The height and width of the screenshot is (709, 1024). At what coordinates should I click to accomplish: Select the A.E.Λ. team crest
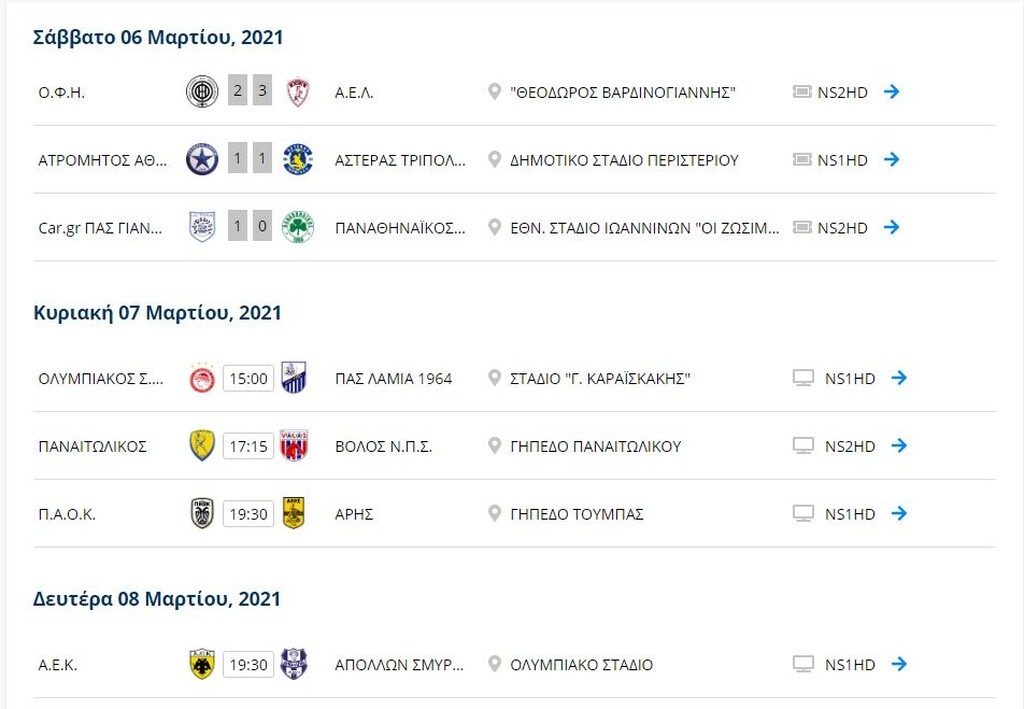click(x=297, y=91)
